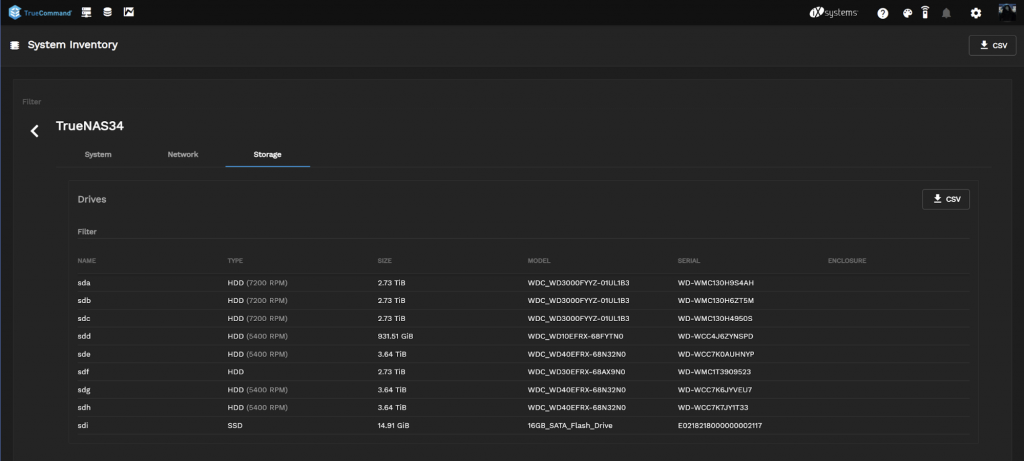This screenshot has width=1024, height=461.
Task: Sort by NAME column header
Action: pyautogui.click(x=86, y=261)
